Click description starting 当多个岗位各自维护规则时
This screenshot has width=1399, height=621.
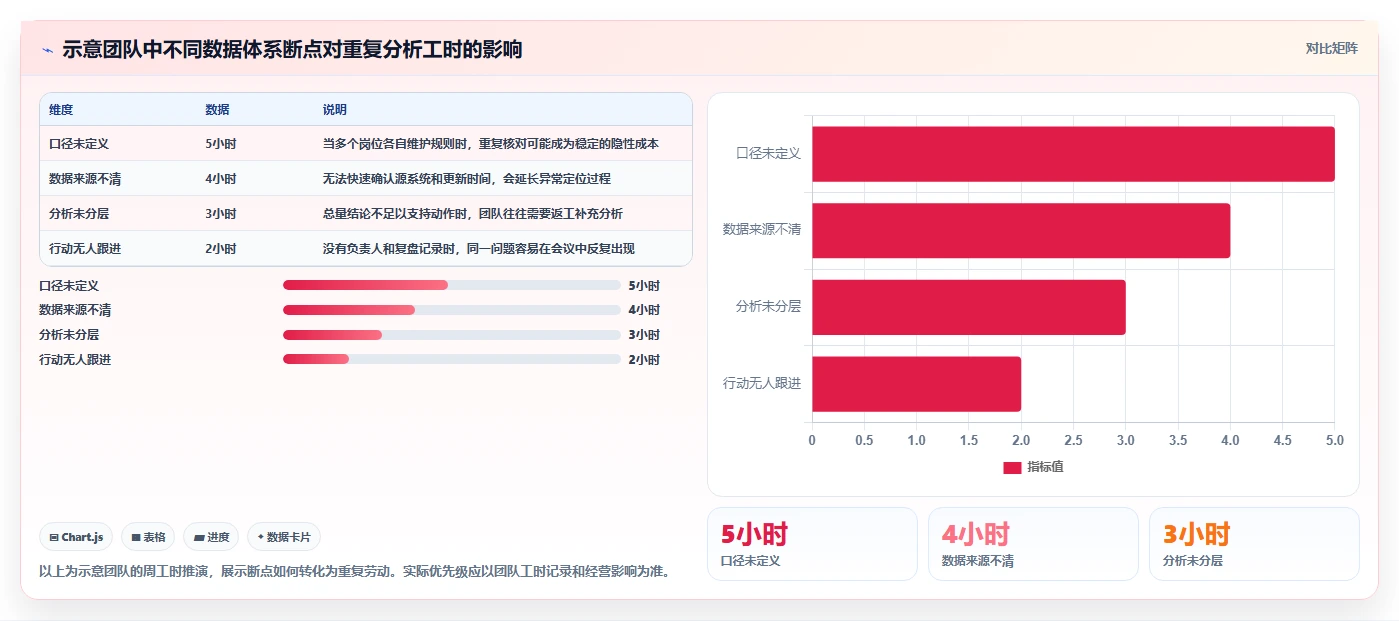click(x=490, y=144)
